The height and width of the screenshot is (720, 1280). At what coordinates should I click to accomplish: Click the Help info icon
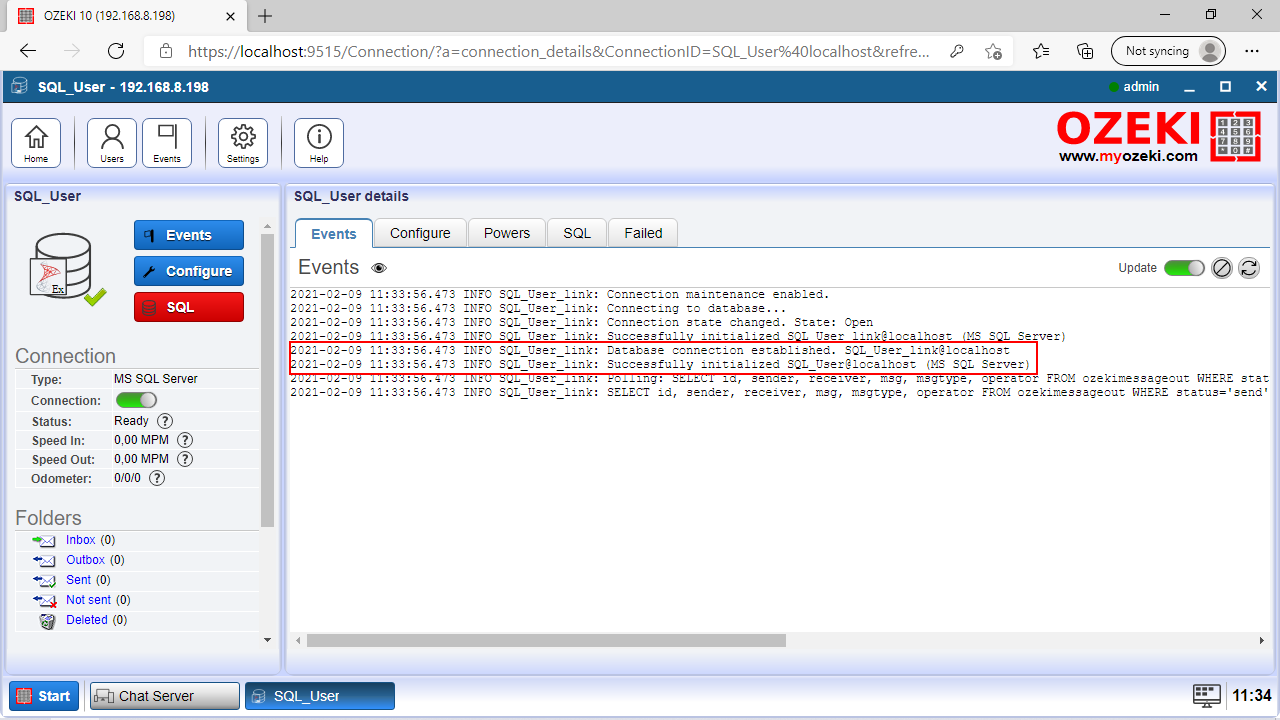[319, 142]
